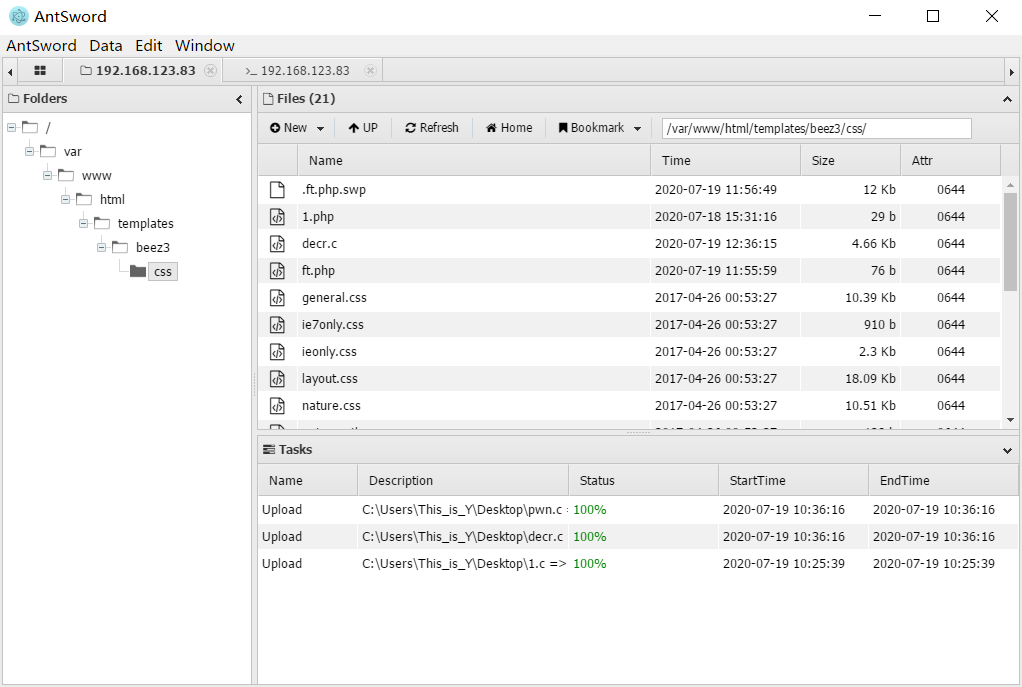Collapse the Folders panel
The height and width of the screenshot is (687, 1022).
[239, 99]
